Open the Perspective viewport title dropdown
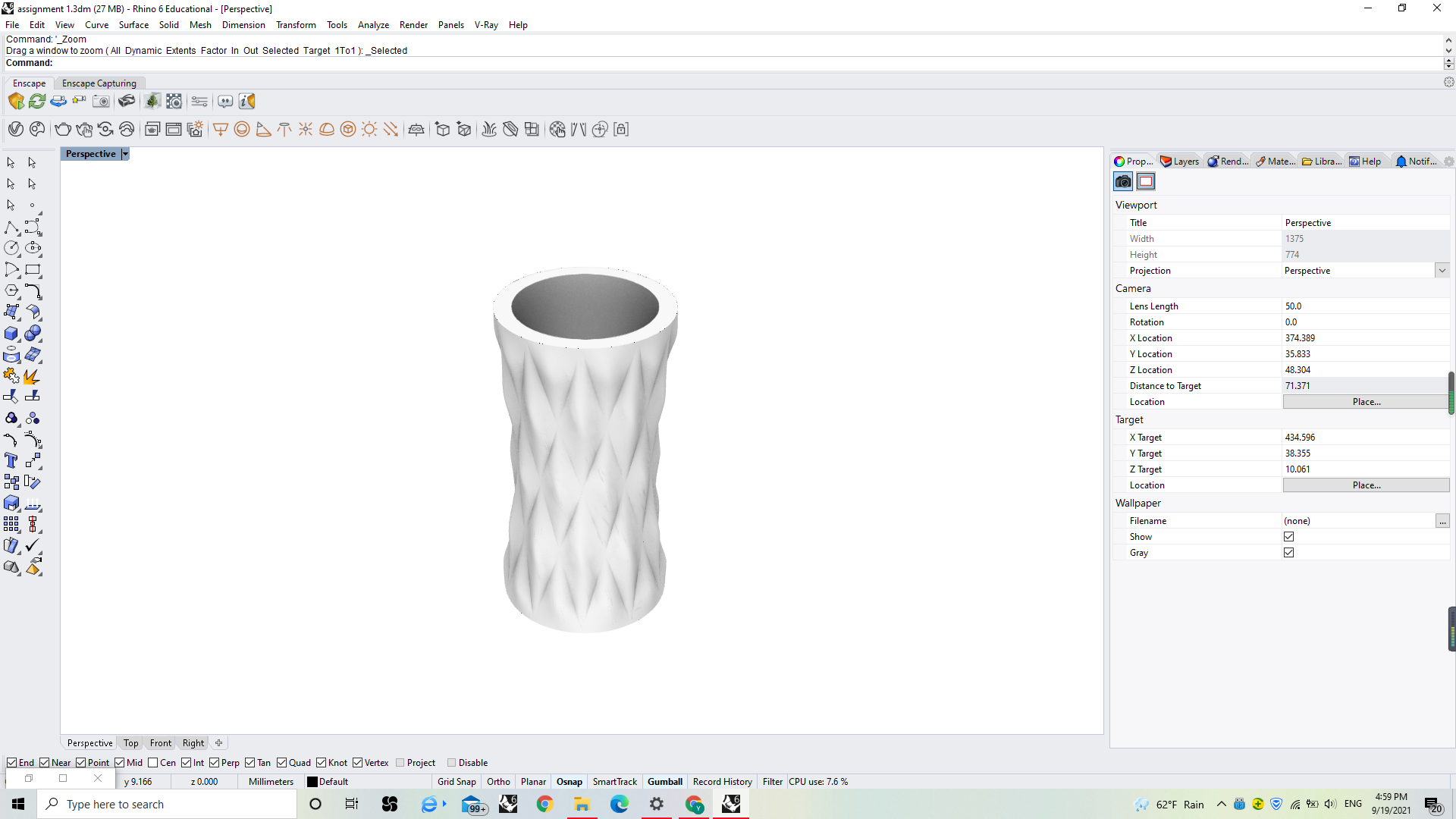The width and height of the screenshot is (1456, 819). [125, 154]
